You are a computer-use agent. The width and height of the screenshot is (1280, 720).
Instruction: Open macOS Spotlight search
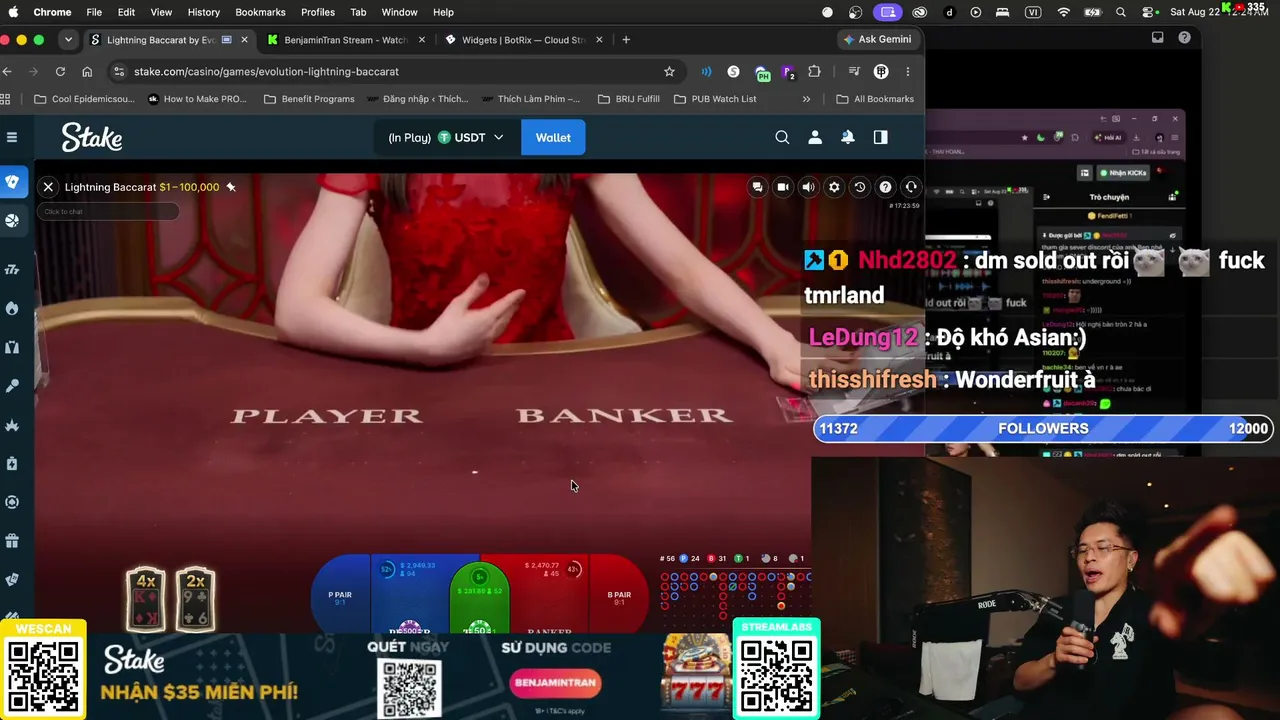pyautogui.click(x=1121, y=12)
